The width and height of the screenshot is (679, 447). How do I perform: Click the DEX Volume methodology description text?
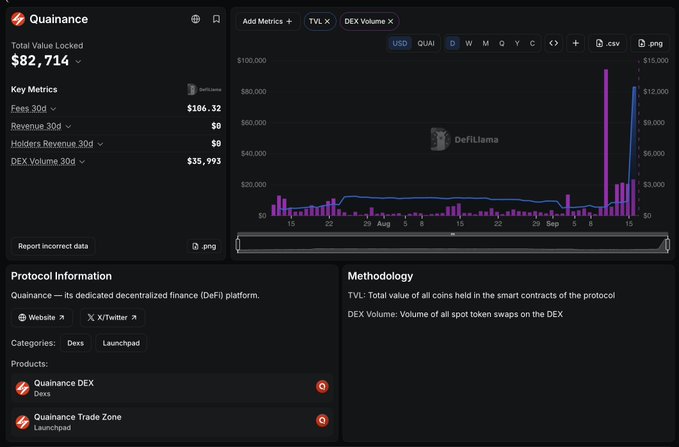coord(455,314)
